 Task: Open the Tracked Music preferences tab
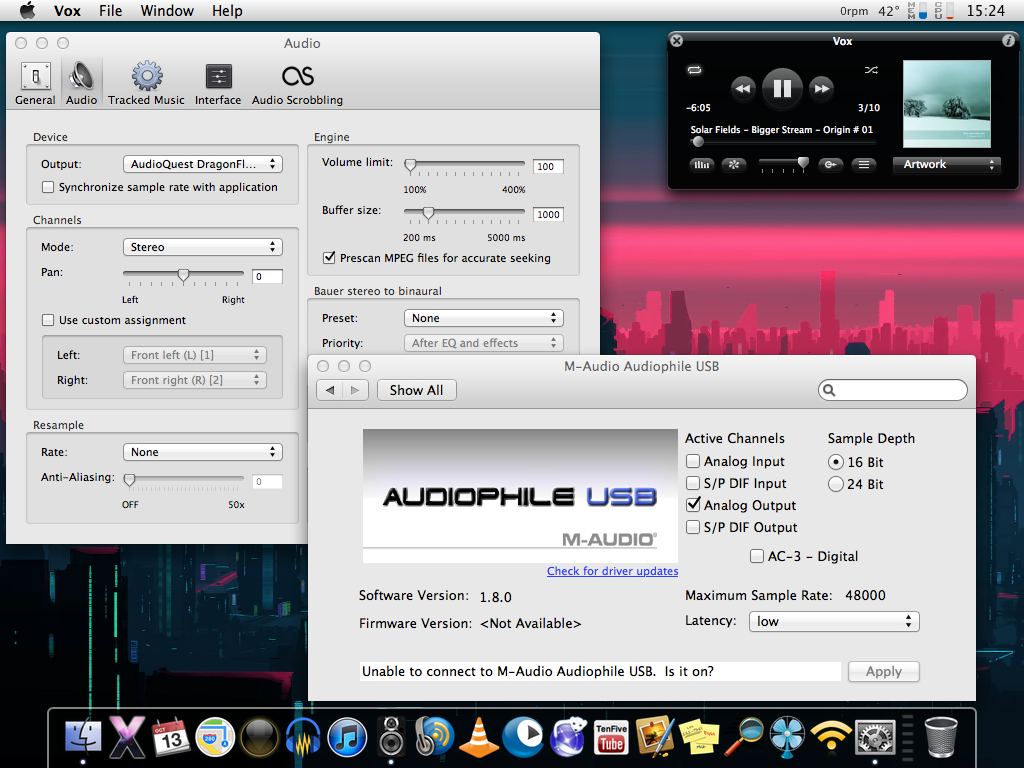(146, 84)
